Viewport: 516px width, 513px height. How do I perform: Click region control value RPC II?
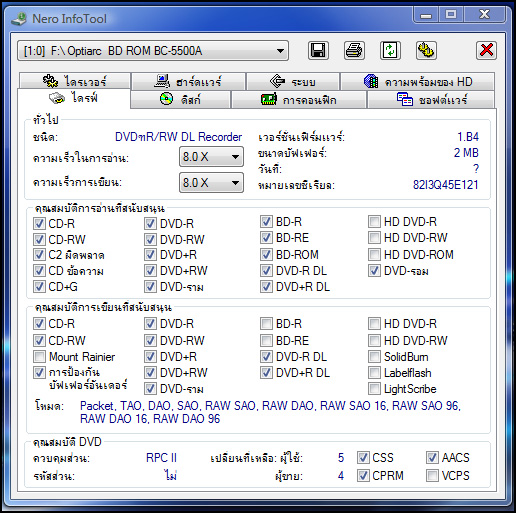click(161, 458)
